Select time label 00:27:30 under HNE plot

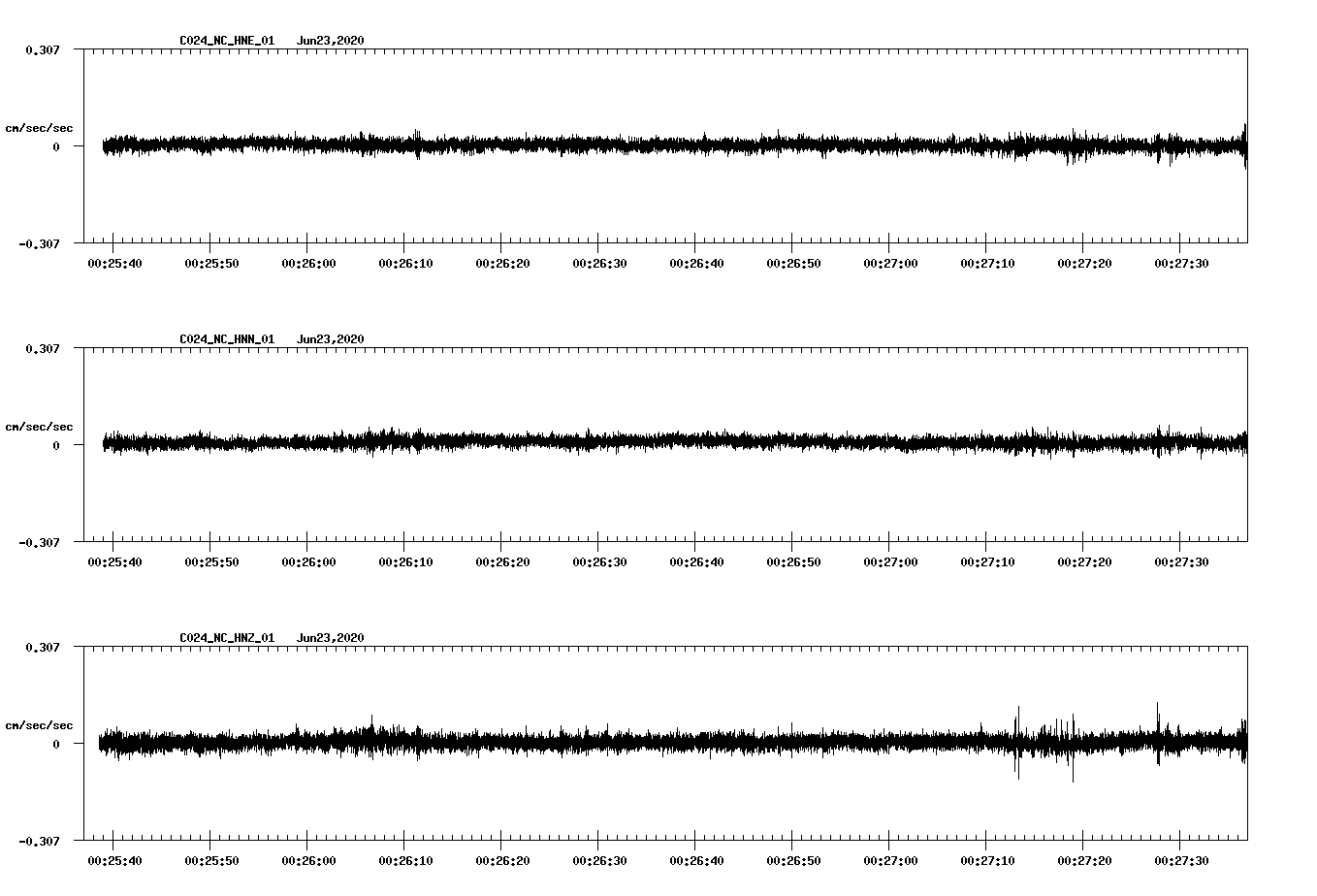coord(1181,264)
